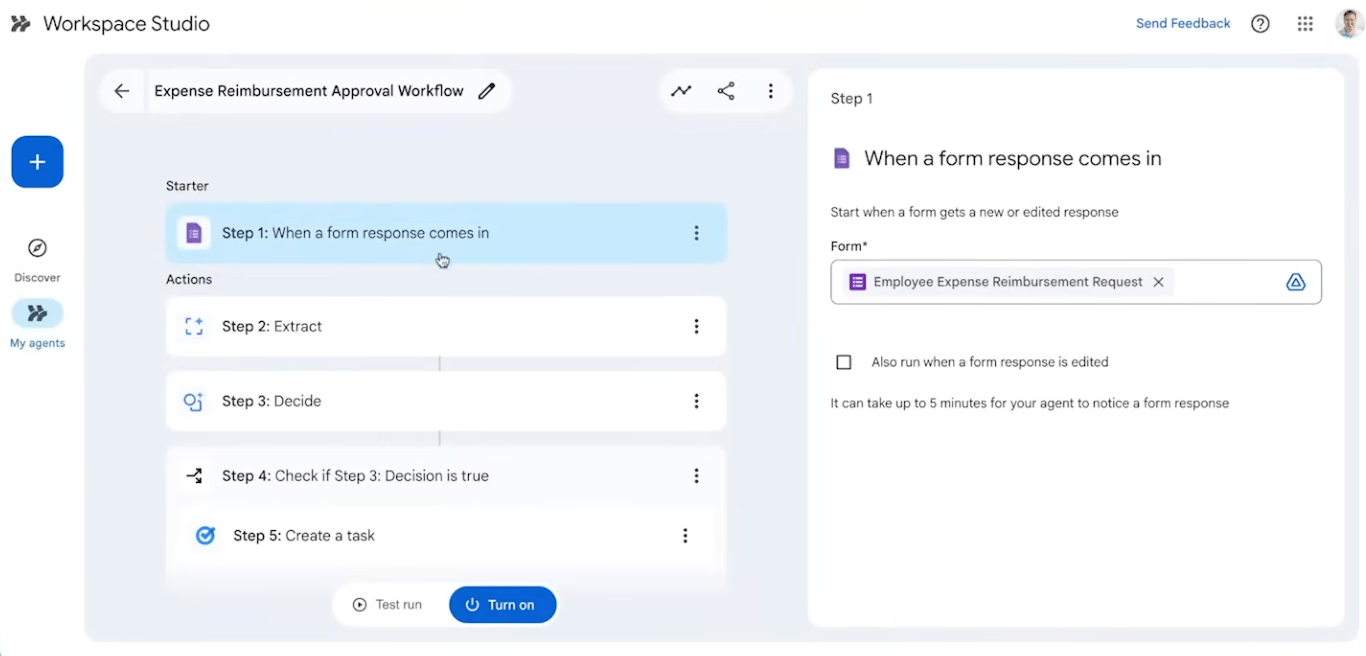Click the Google Forms icon on Step 1
Viewport: 1366px width, 656px height.
pyautogui.click(x=194, y=233)
